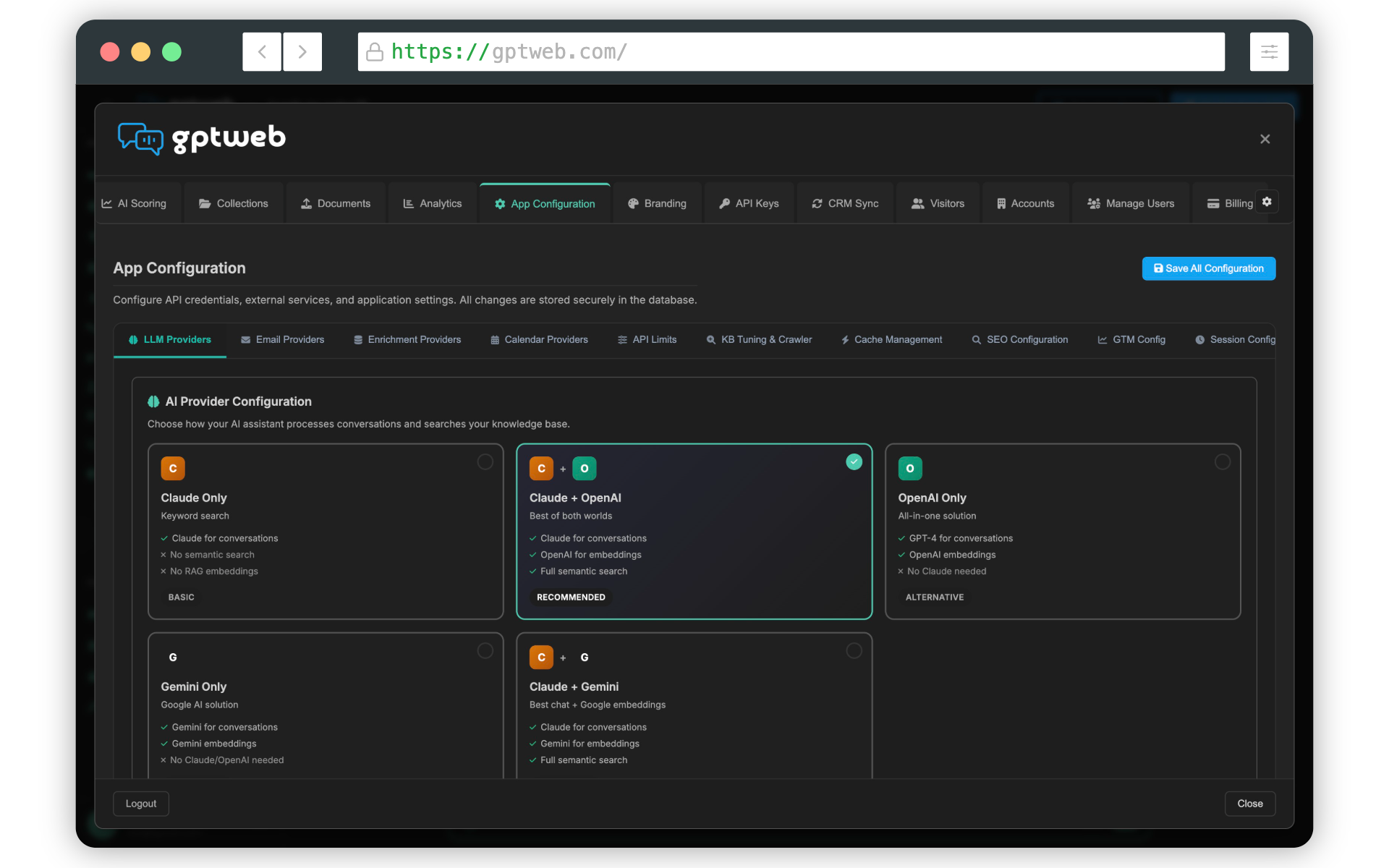Click the orange C badge in Claude Only card
This screenshot has height=868, width=1389.
(173, 469)
